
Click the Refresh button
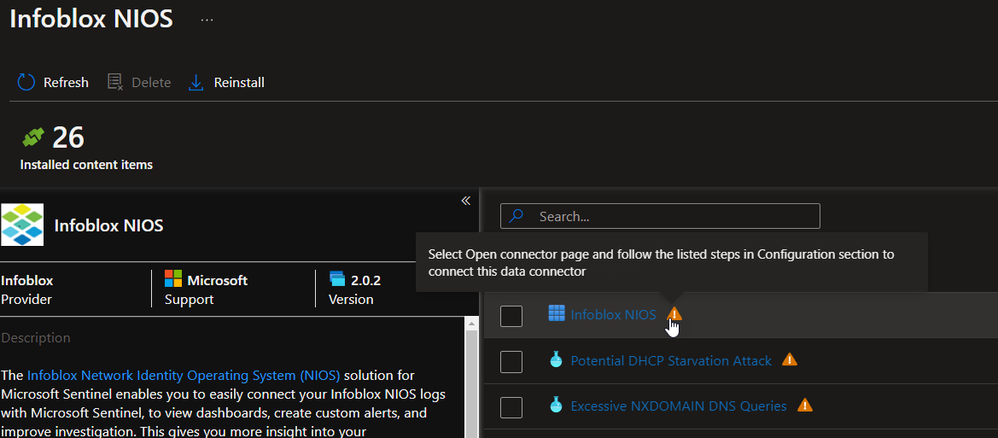click(x=53, y=82)
